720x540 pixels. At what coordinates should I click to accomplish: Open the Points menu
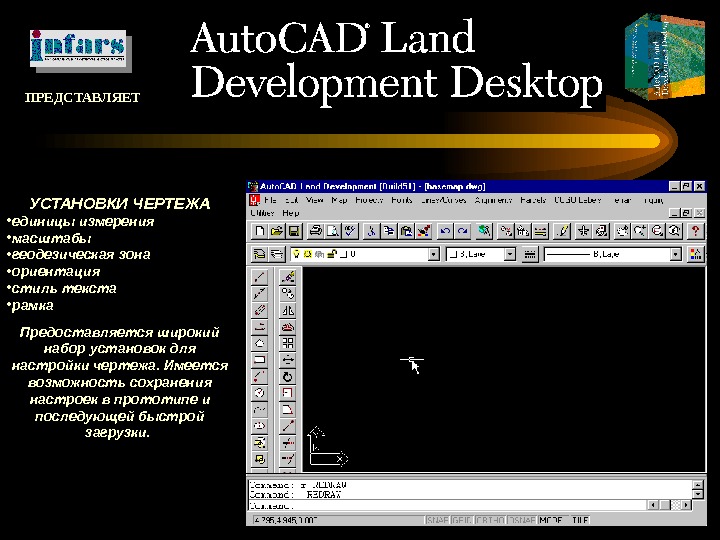click(402, 200)
